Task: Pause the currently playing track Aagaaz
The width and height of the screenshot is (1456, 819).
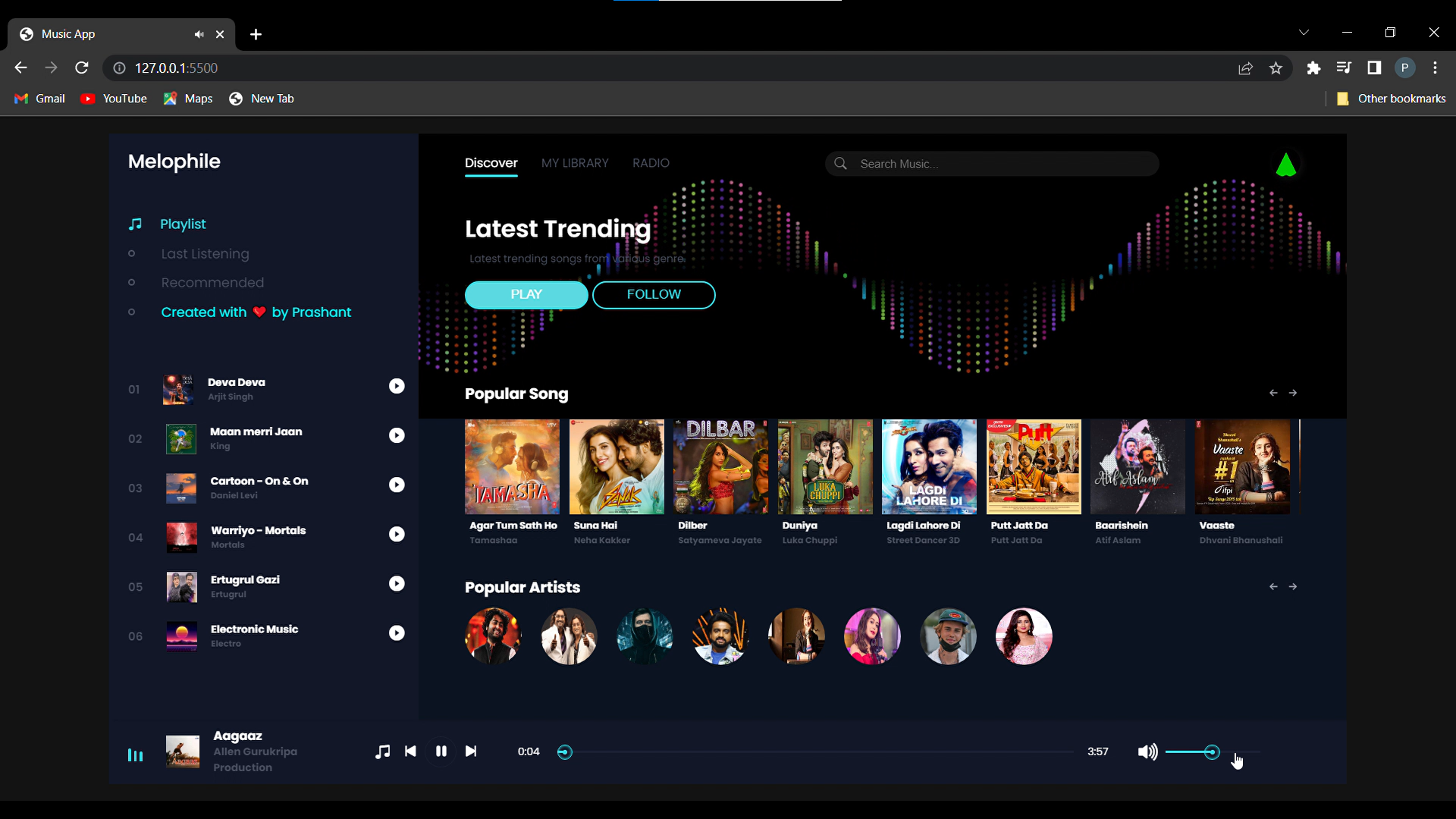Action: pos(441,751)
